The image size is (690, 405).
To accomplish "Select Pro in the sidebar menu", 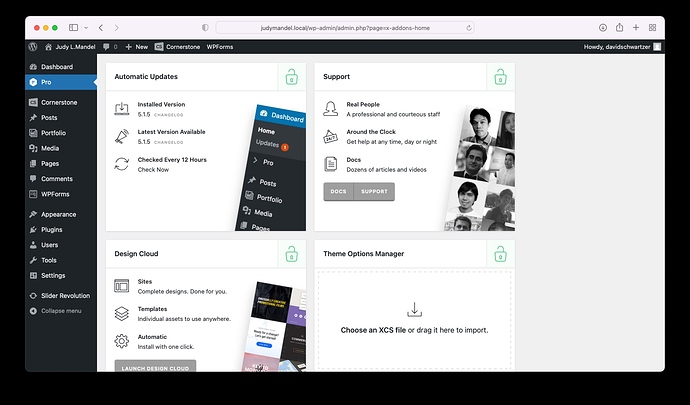I will [x=61, y=82].
